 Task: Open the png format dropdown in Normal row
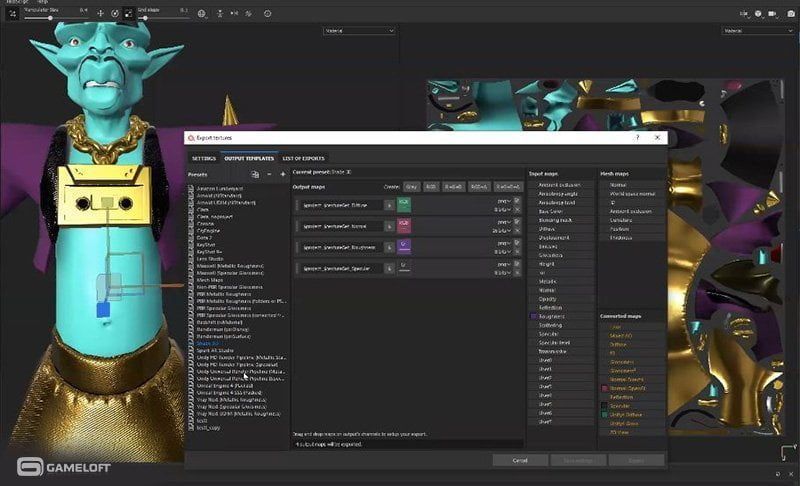click(x=504, y=222)
